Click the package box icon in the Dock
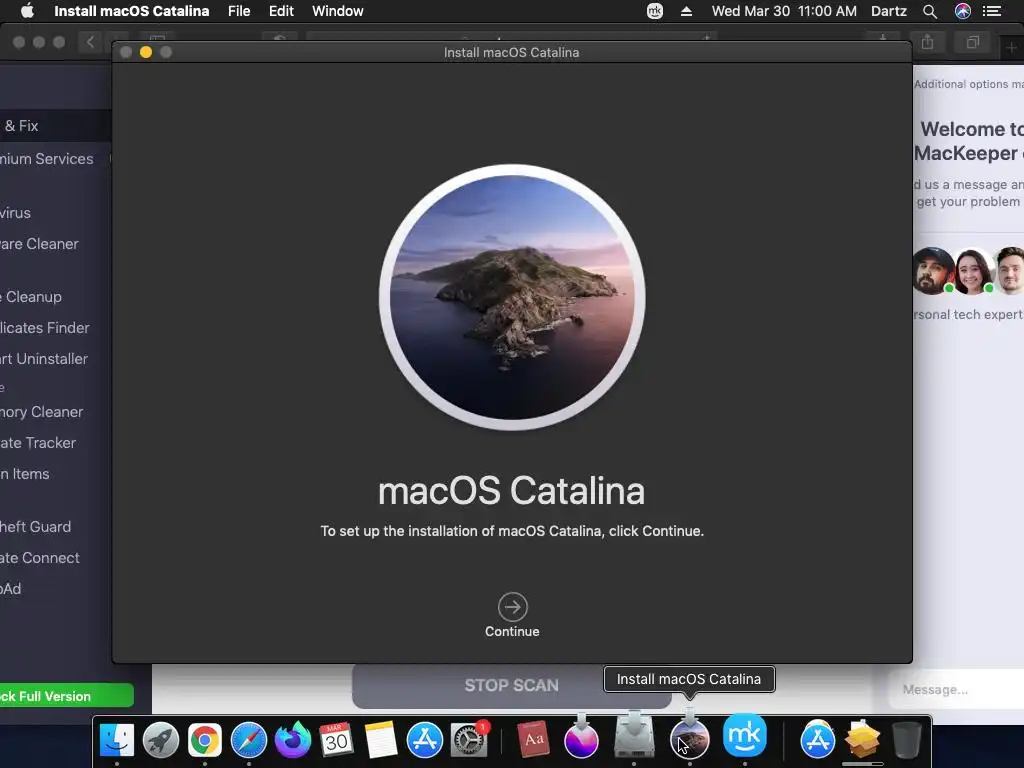1024x768 pixels. pyautogui.click(x=863, y=739)
